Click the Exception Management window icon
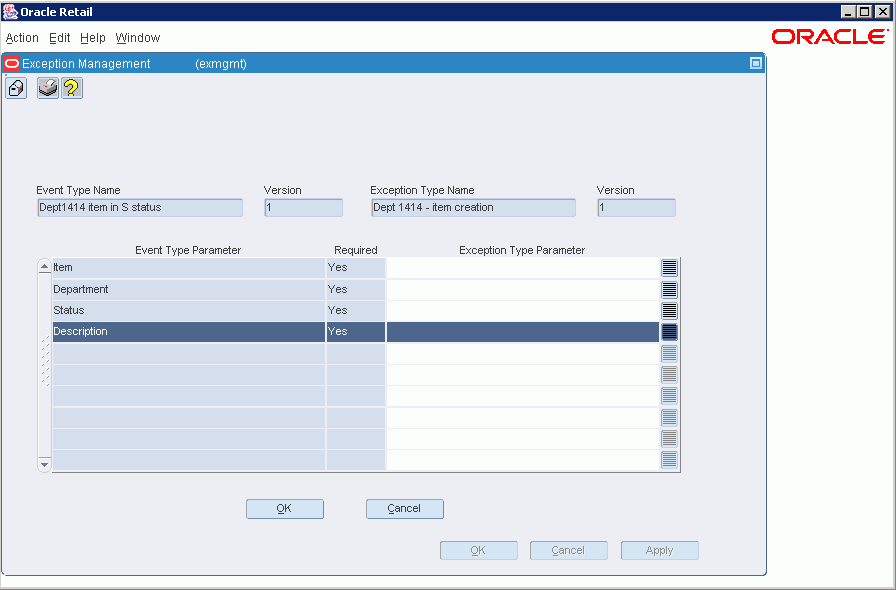Image resolution: width=896 pixels, height=590 pixels. pos(11,63)
